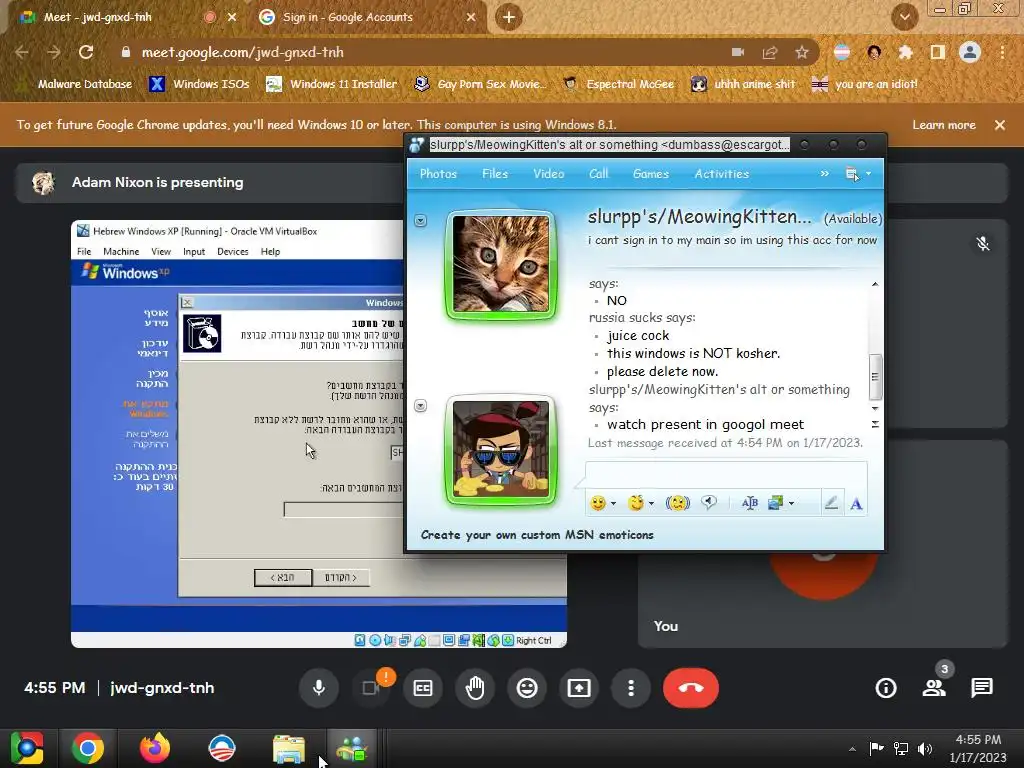Open Firefox from the taskbar
Image resolution: width=1024 pixels, height=768 pixels.
tap(155, 748)
